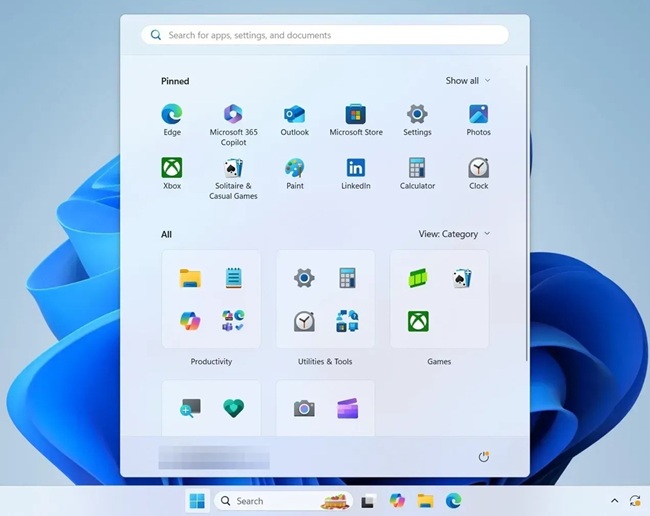Open the Magnifier icon in the bottom category row
This screenshot has height=516, width=650.
point(190,408)
